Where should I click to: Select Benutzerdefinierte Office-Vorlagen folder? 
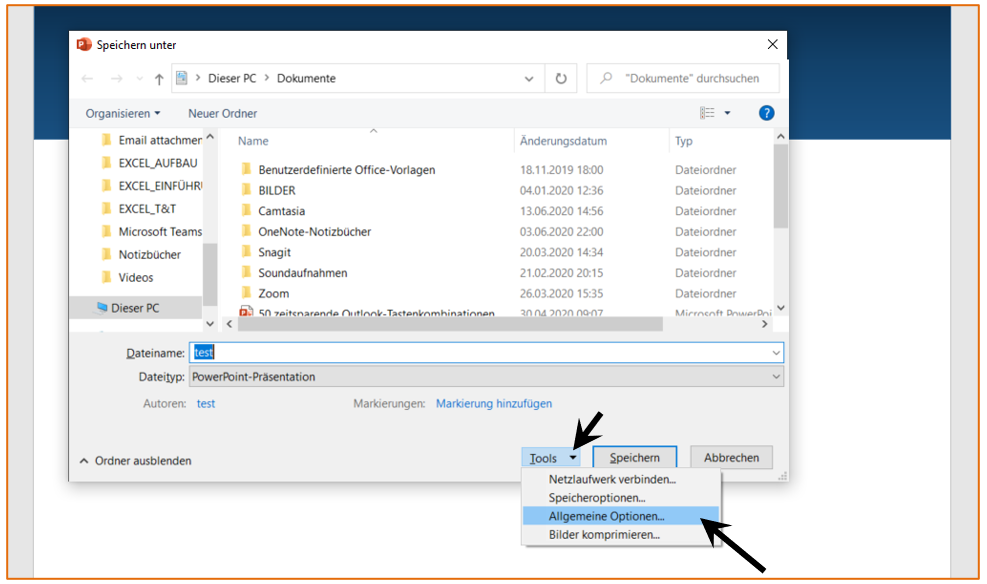[x=346, y=170]
